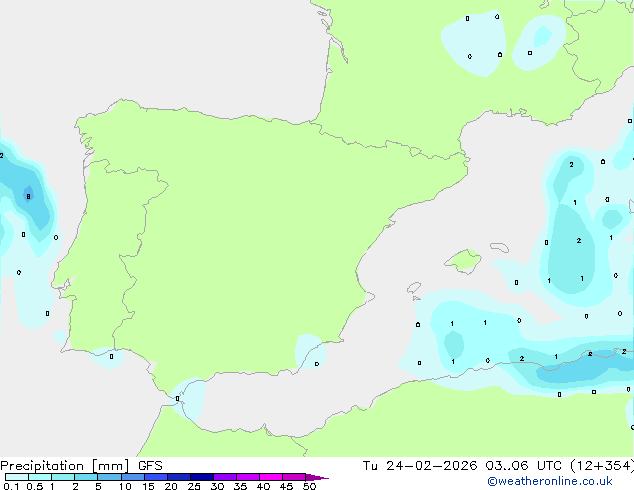
Task: Pick the 10–15 mm legend color swatch
Action: pos(132,477)
